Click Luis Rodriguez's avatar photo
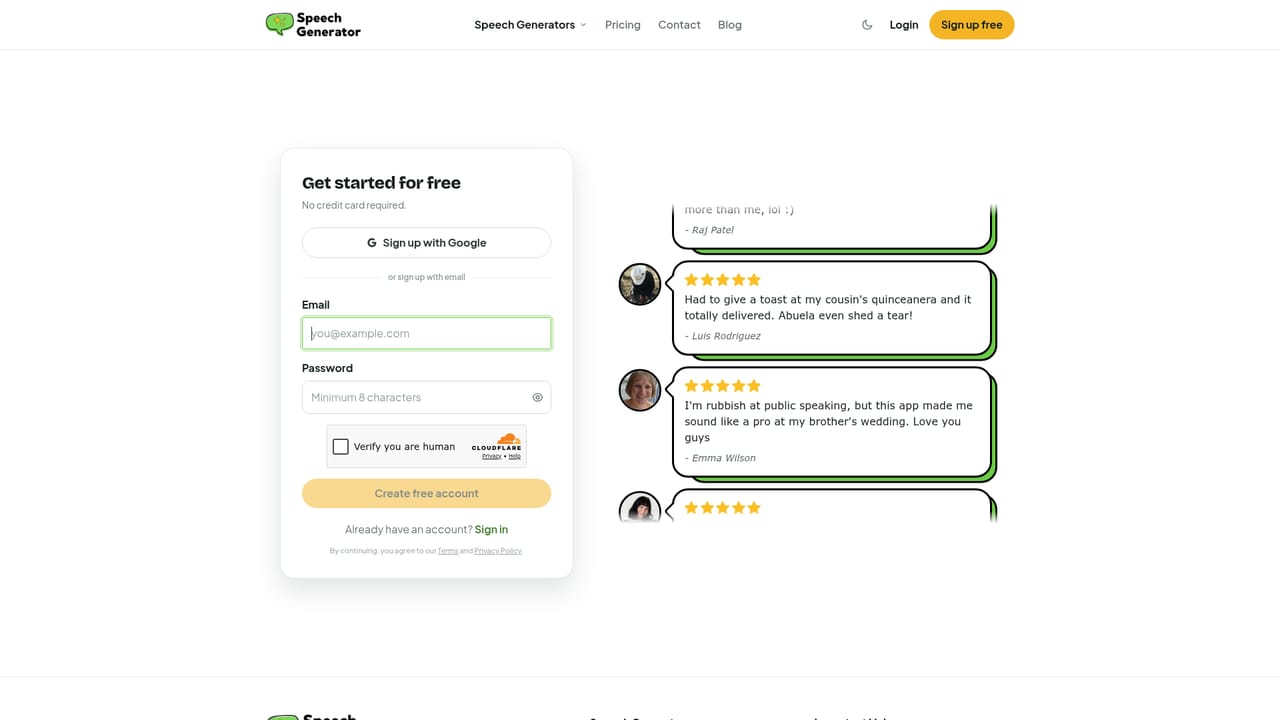 pyautogui.click(x=640, y=284)
